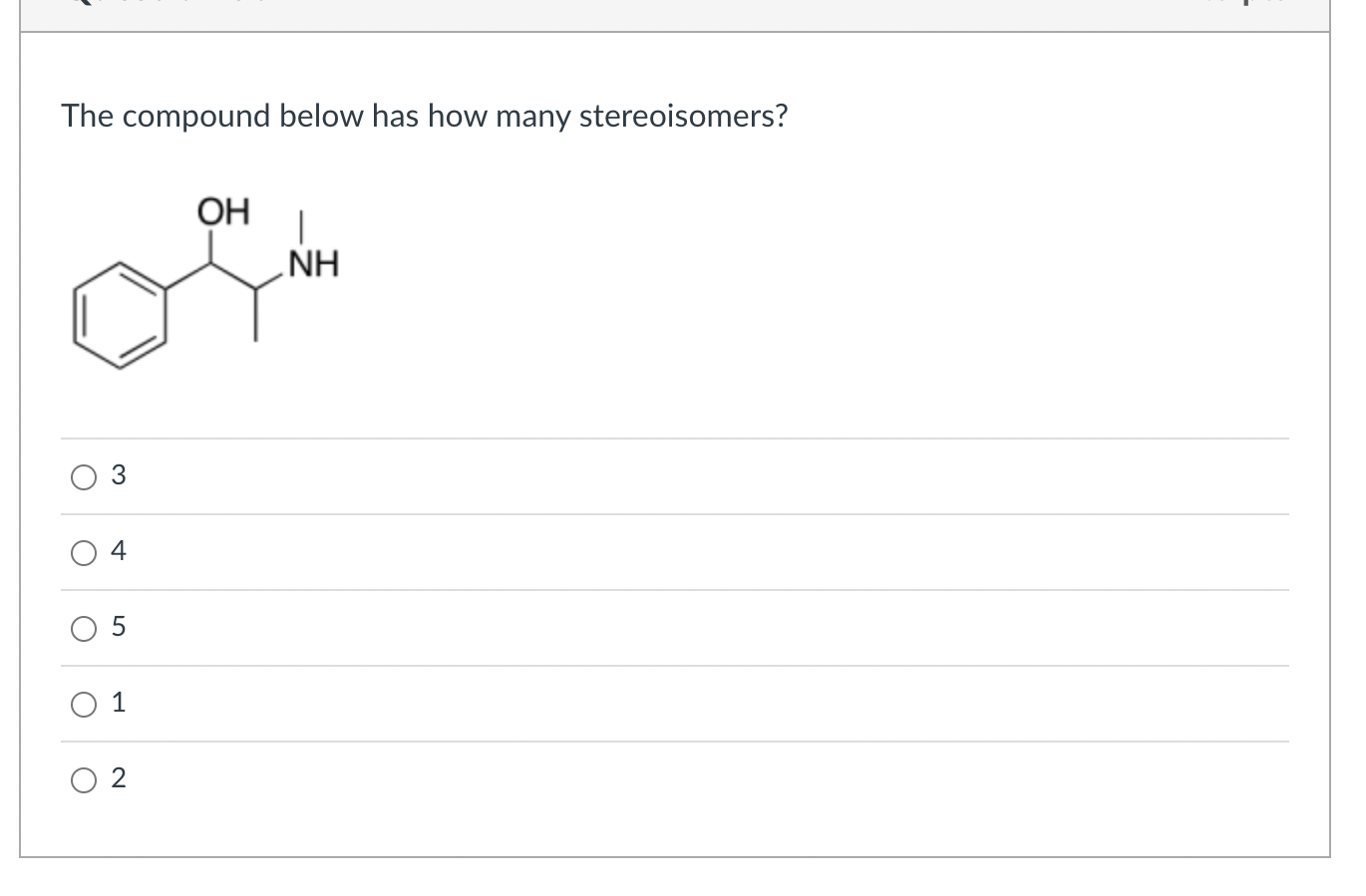Image resolution: width=1366 pixels, height=896 pixels.
Task: Click the "3" answer label text
Action: [119, 476]
